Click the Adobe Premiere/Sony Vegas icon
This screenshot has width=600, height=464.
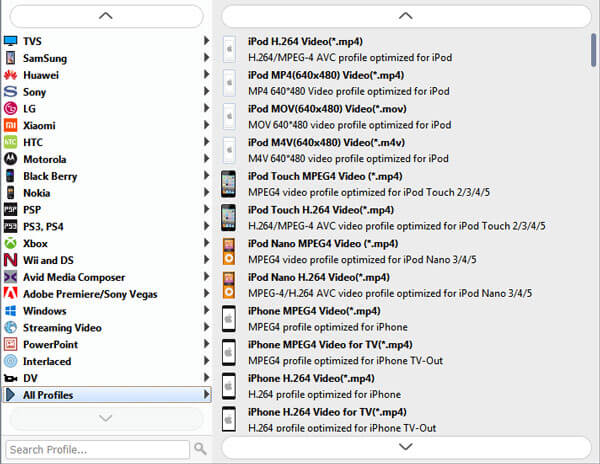tap(10, 293)
